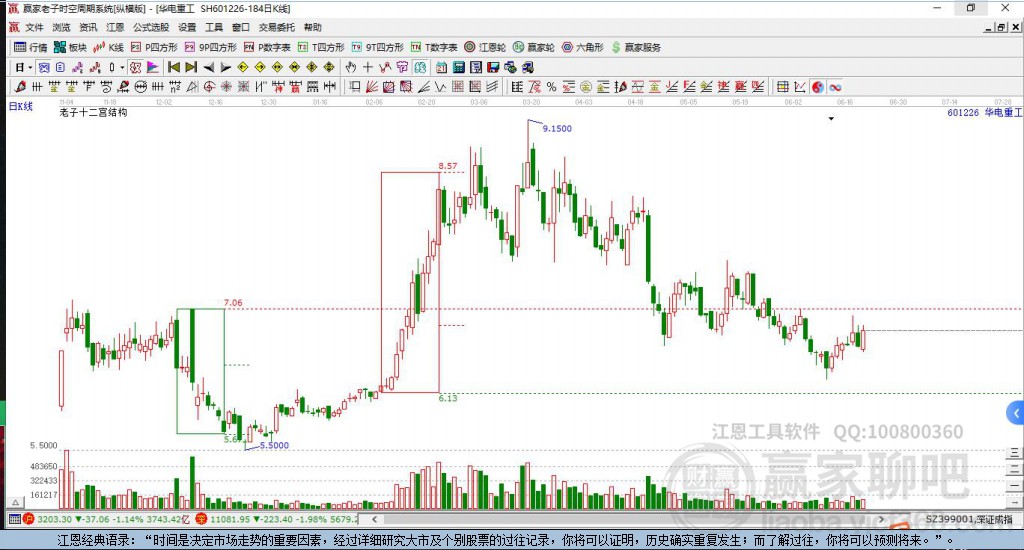Click the colored grid table icon
The height and width of the screenshot is (550, 1024).
(x=782, y=87)
